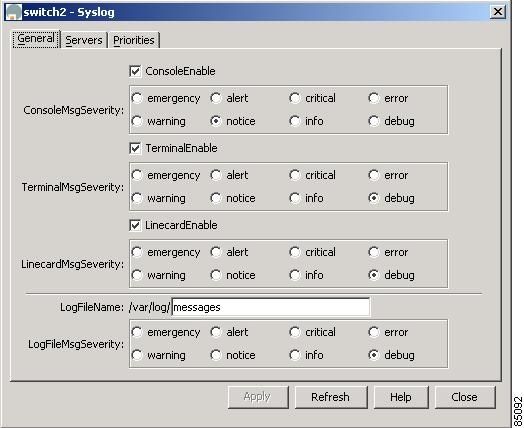The height and width of the screenshot is (428, 524).
Task: Toggle the TerminalEnable checkbox
Action: [x=135, y=148]
